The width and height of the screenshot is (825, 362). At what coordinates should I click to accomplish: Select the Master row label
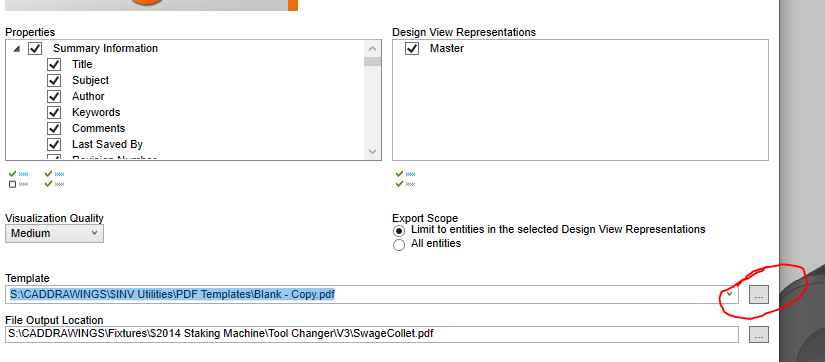447,48
